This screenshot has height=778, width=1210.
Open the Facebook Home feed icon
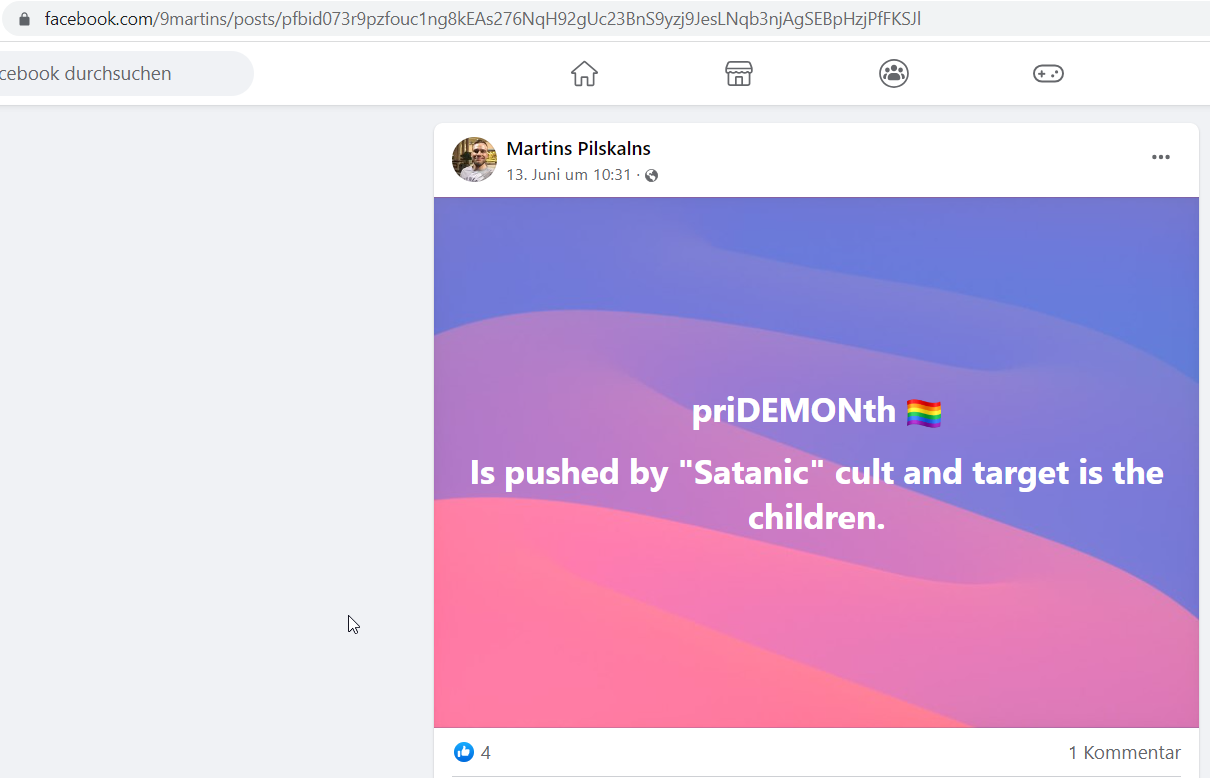pos(584,73)
